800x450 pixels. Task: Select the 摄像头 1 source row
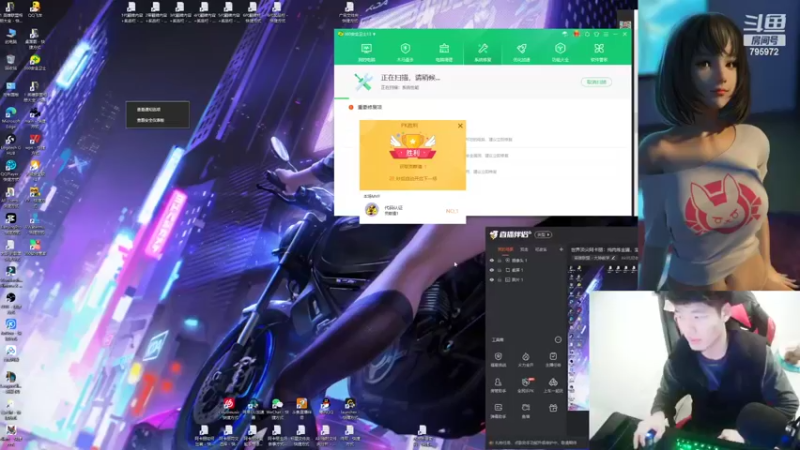pos(526,260)
